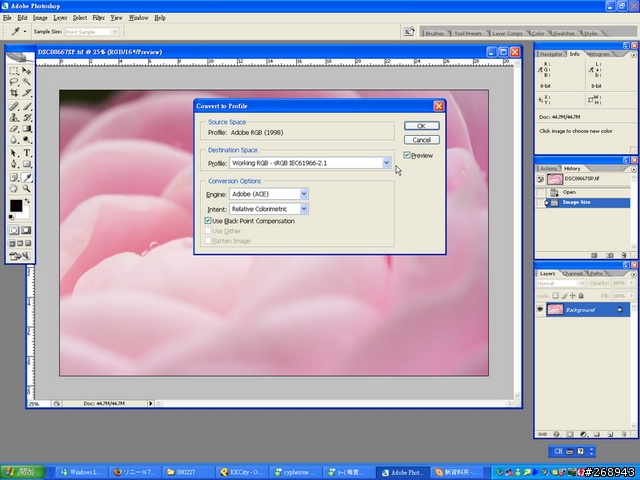Select the Healing Brush tool
This screenshot has height=480, width=640.
(x=13, y=107)
